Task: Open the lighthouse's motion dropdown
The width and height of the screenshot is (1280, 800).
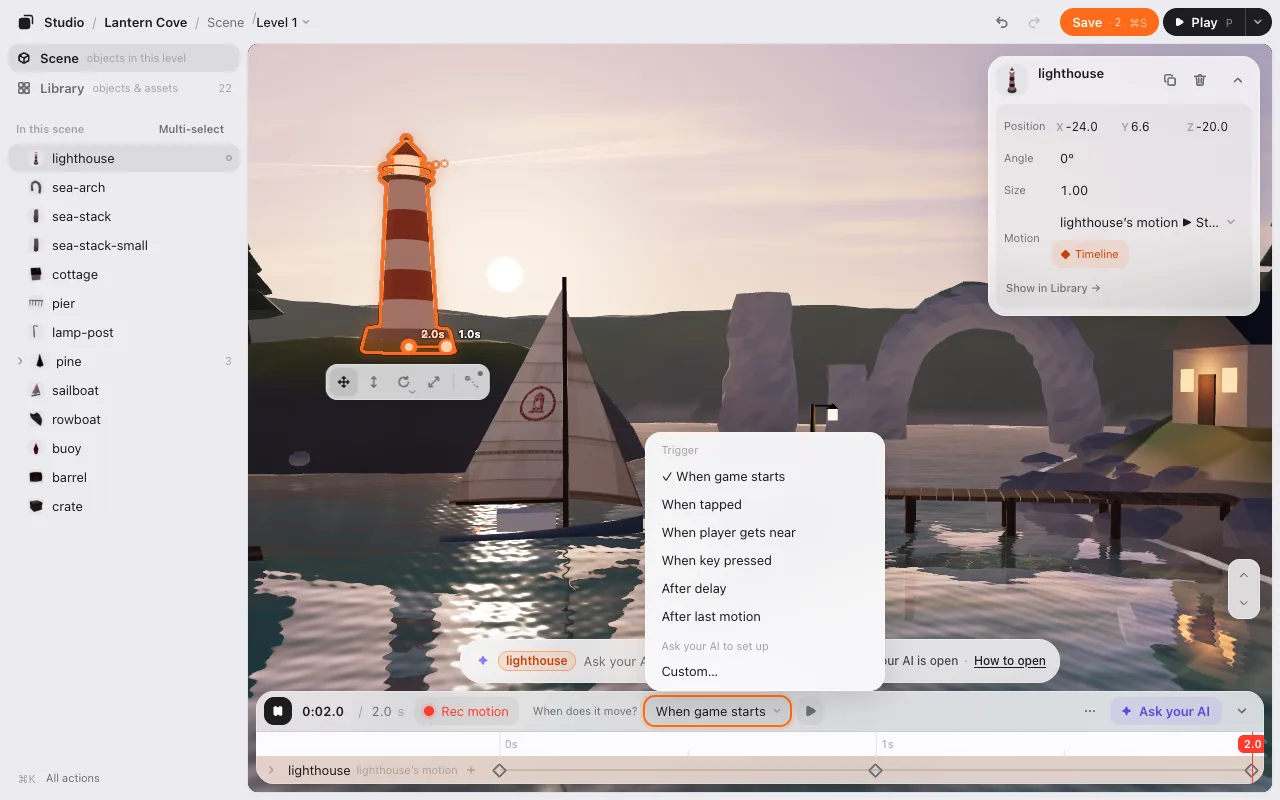Action: click(1148, 222)
